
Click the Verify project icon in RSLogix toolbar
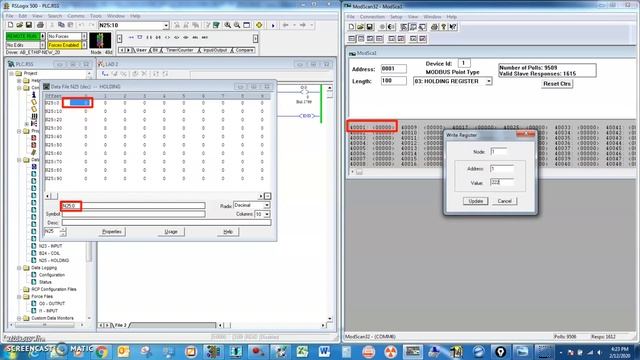(x=216, y=25)
